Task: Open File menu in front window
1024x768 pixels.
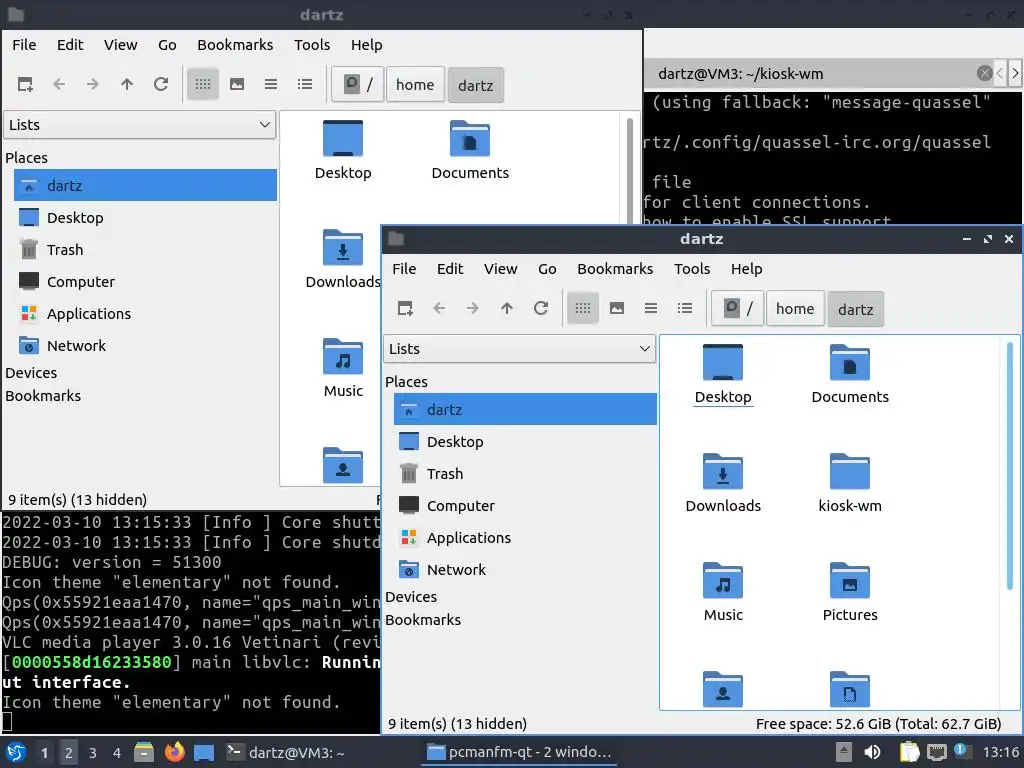Action: (x=404, y=269)
